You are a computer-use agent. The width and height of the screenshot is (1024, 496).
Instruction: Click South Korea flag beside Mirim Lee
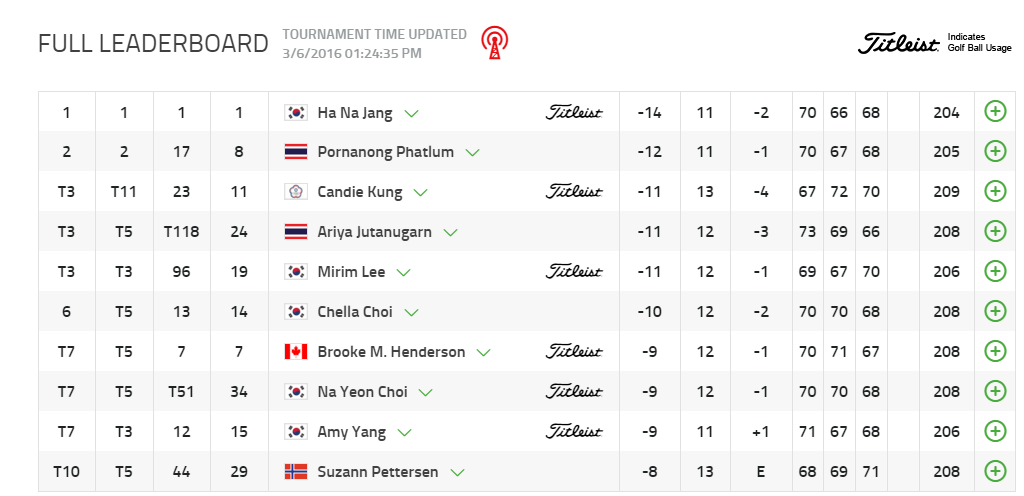[x=295, y=271]
